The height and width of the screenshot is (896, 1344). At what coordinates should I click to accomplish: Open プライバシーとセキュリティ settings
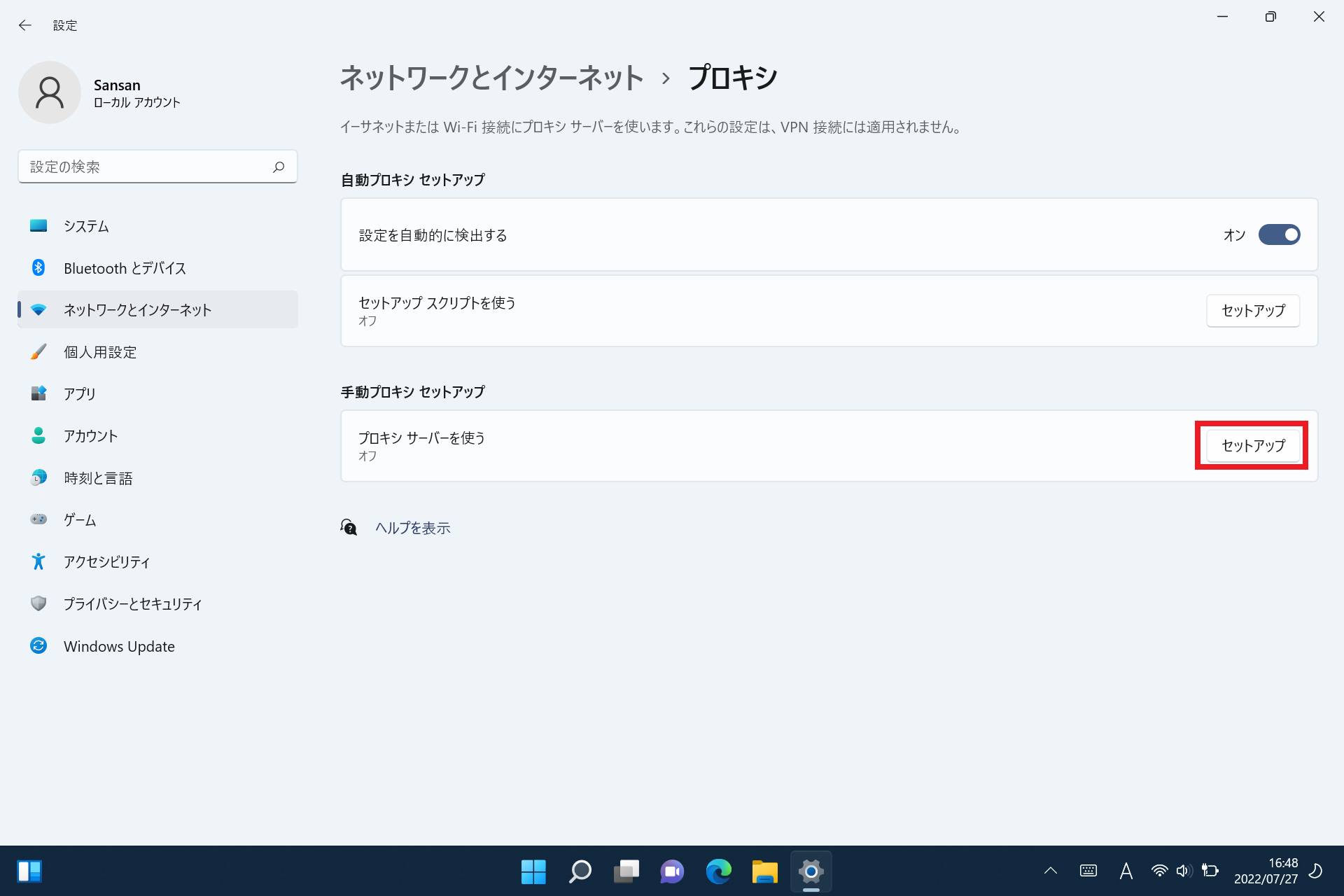point(132,603)
